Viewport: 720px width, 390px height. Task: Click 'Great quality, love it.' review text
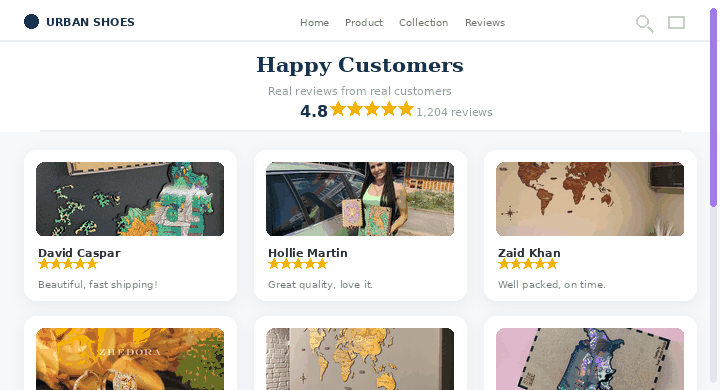[321, 285]
